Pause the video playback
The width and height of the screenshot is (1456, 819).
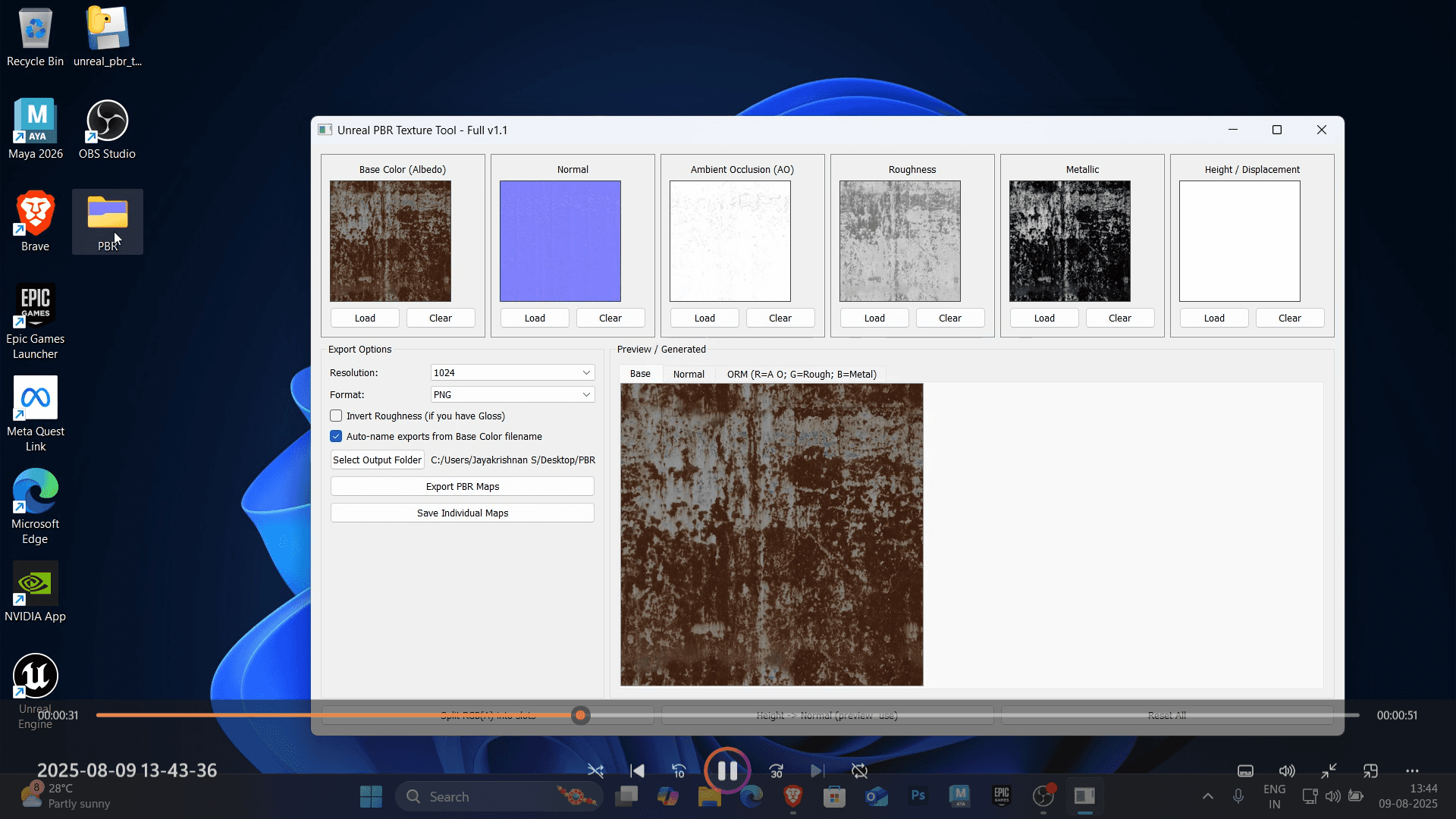coord(726,770)
